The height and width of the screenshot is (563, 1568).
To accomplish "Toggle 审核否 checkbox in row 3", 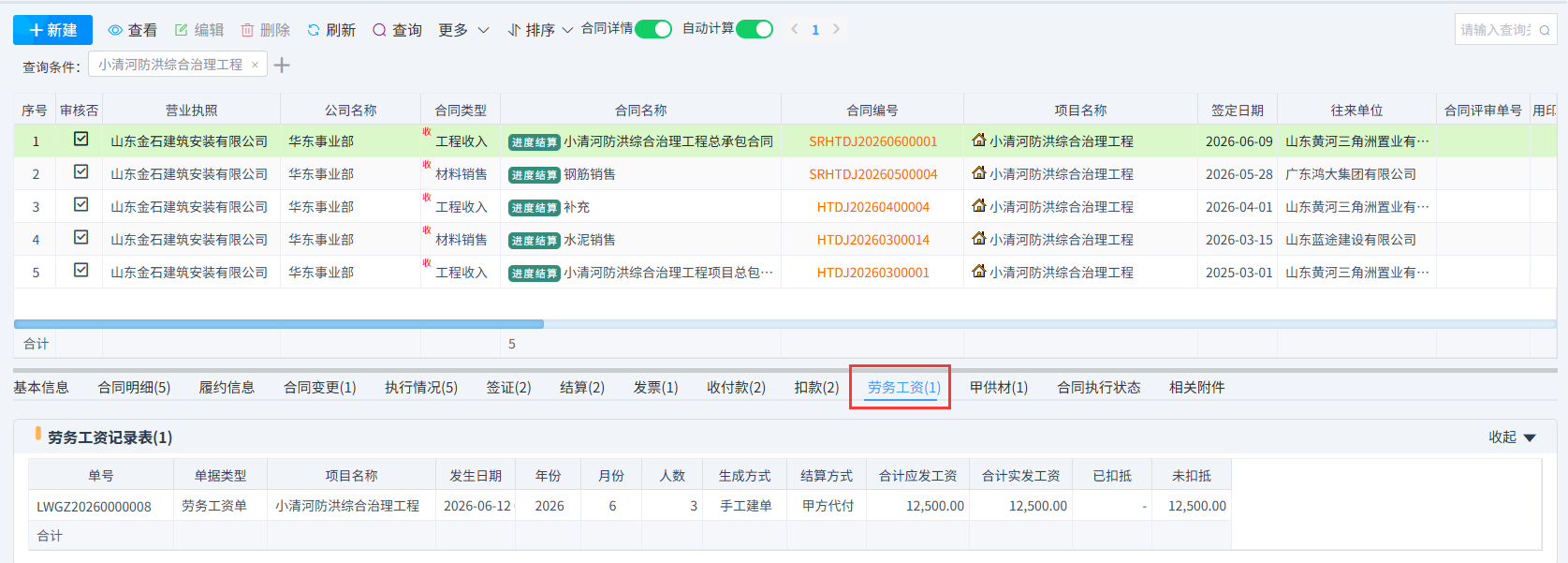I will click(x=81, y=204).
